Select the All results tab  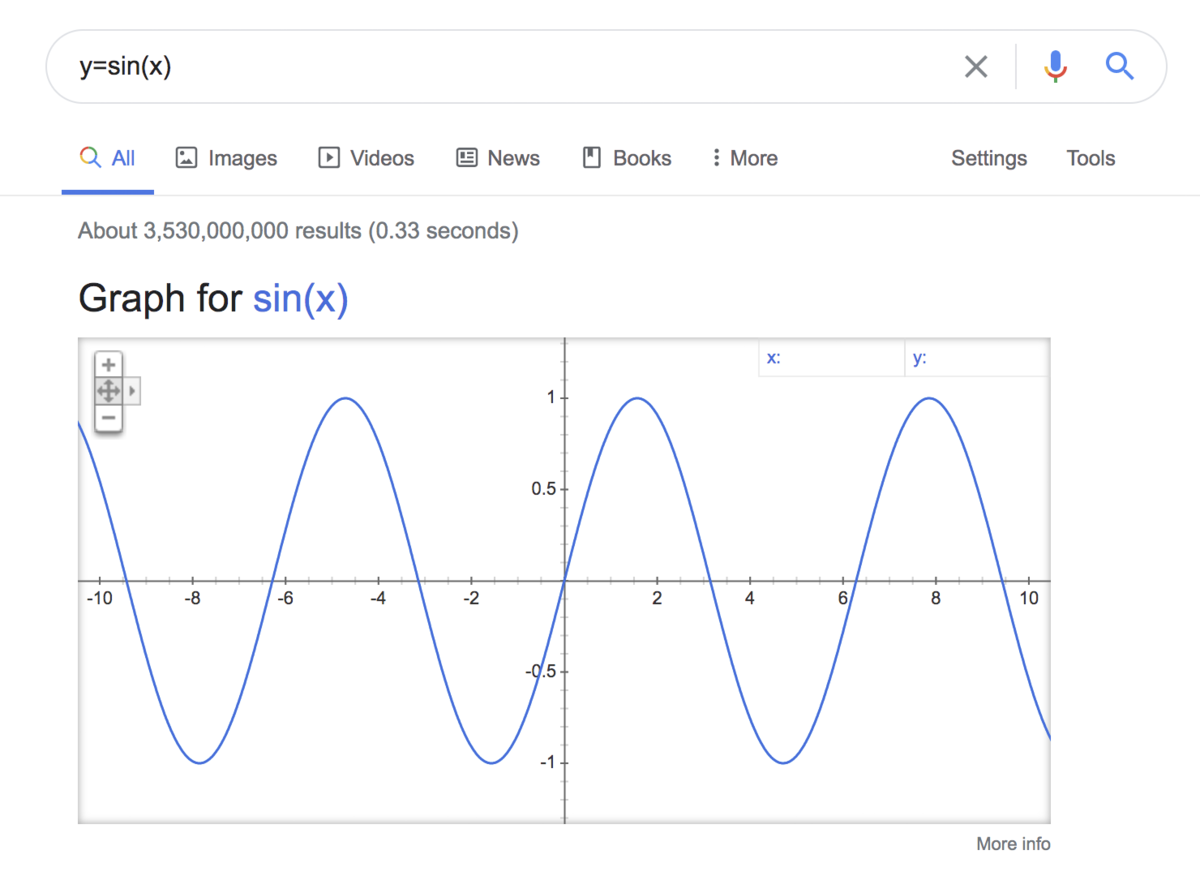coord(107,157)
